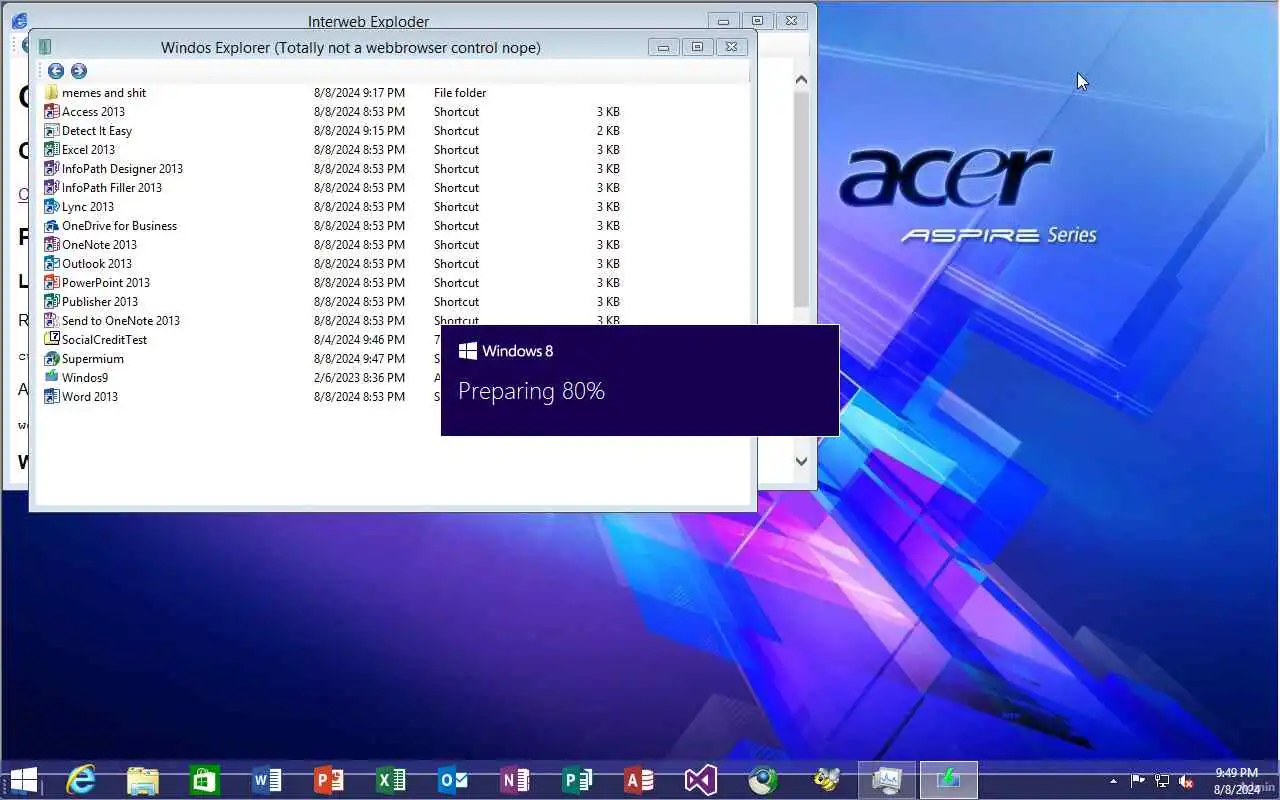The width and height of the screenshot is (1280, 800).
Task: Click date 2/6/2023 8:36 PM
Action: [359, 378]
